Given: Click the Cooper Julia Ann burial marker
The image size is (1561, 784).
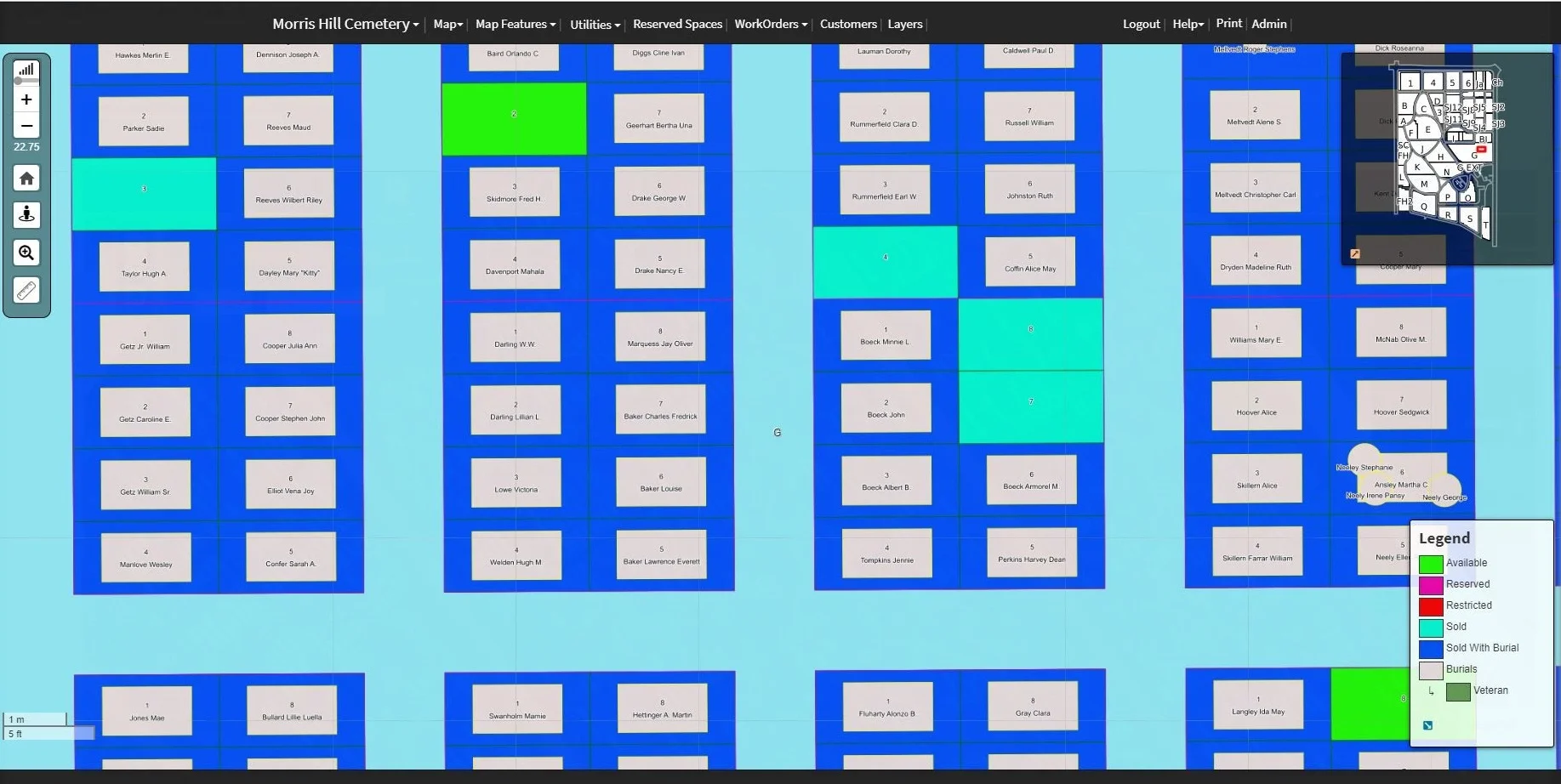Looking at the screenshot, I should (x=290, y=339).
